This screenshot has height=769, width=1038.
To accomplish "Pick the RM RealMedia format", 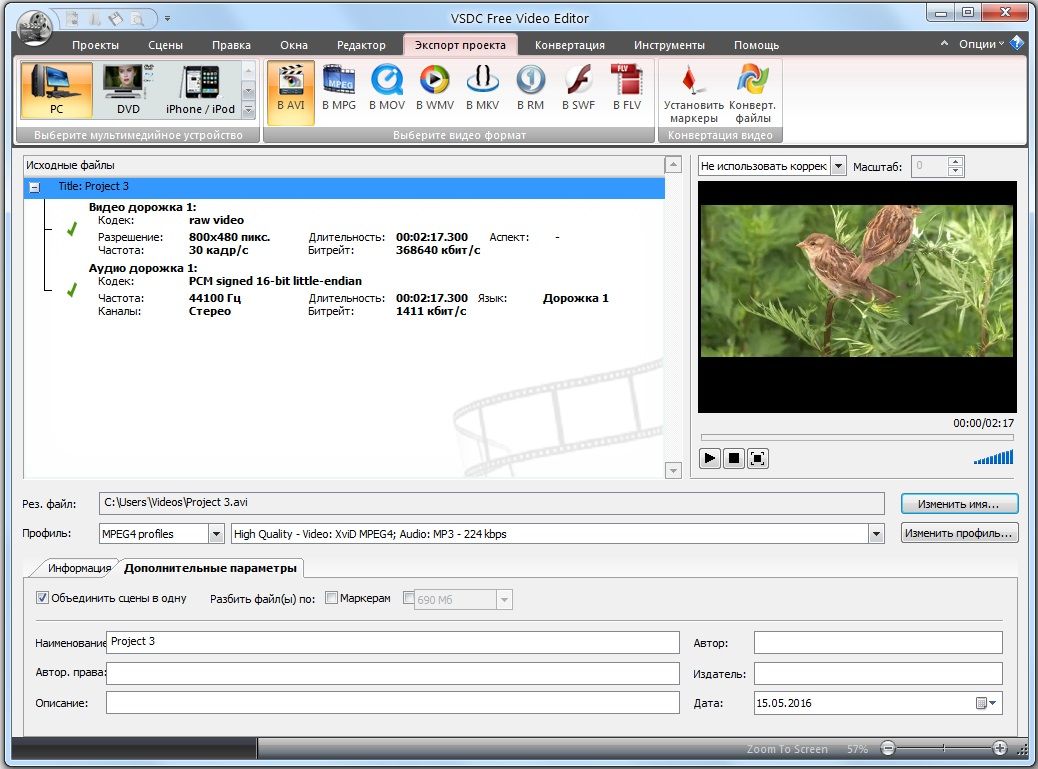I will coord(530,89).
